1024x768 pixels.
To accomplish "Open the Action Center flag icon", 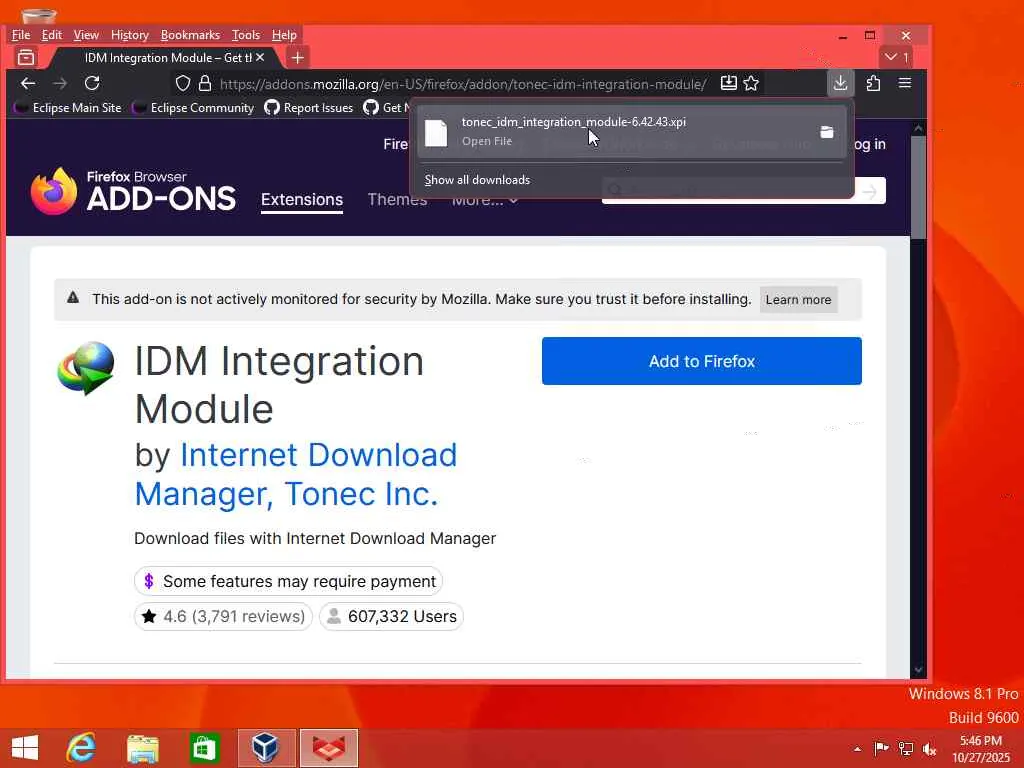I will tap(882, 749).
